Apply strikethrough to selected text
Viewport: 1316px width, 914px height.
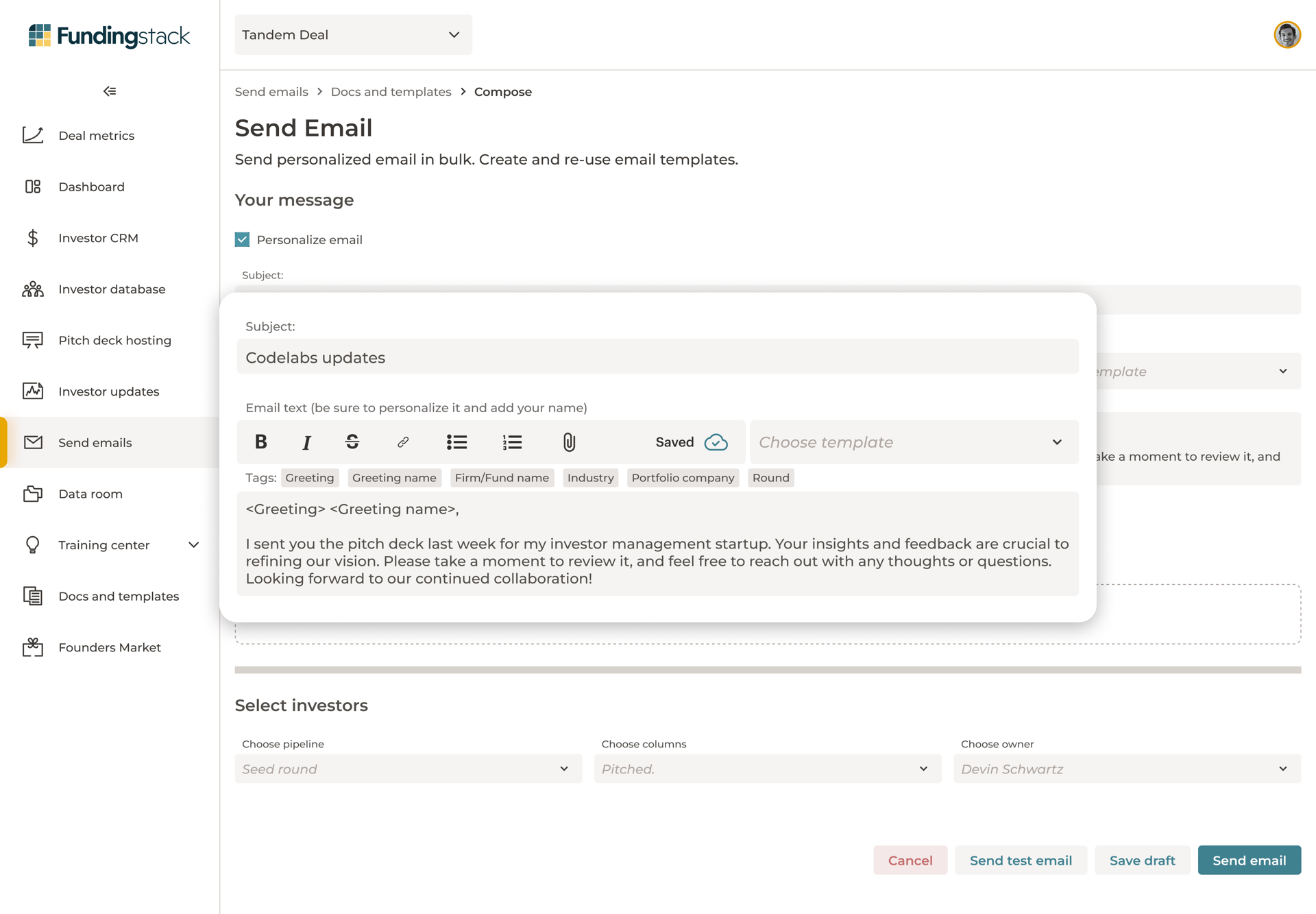pos(352,442)
